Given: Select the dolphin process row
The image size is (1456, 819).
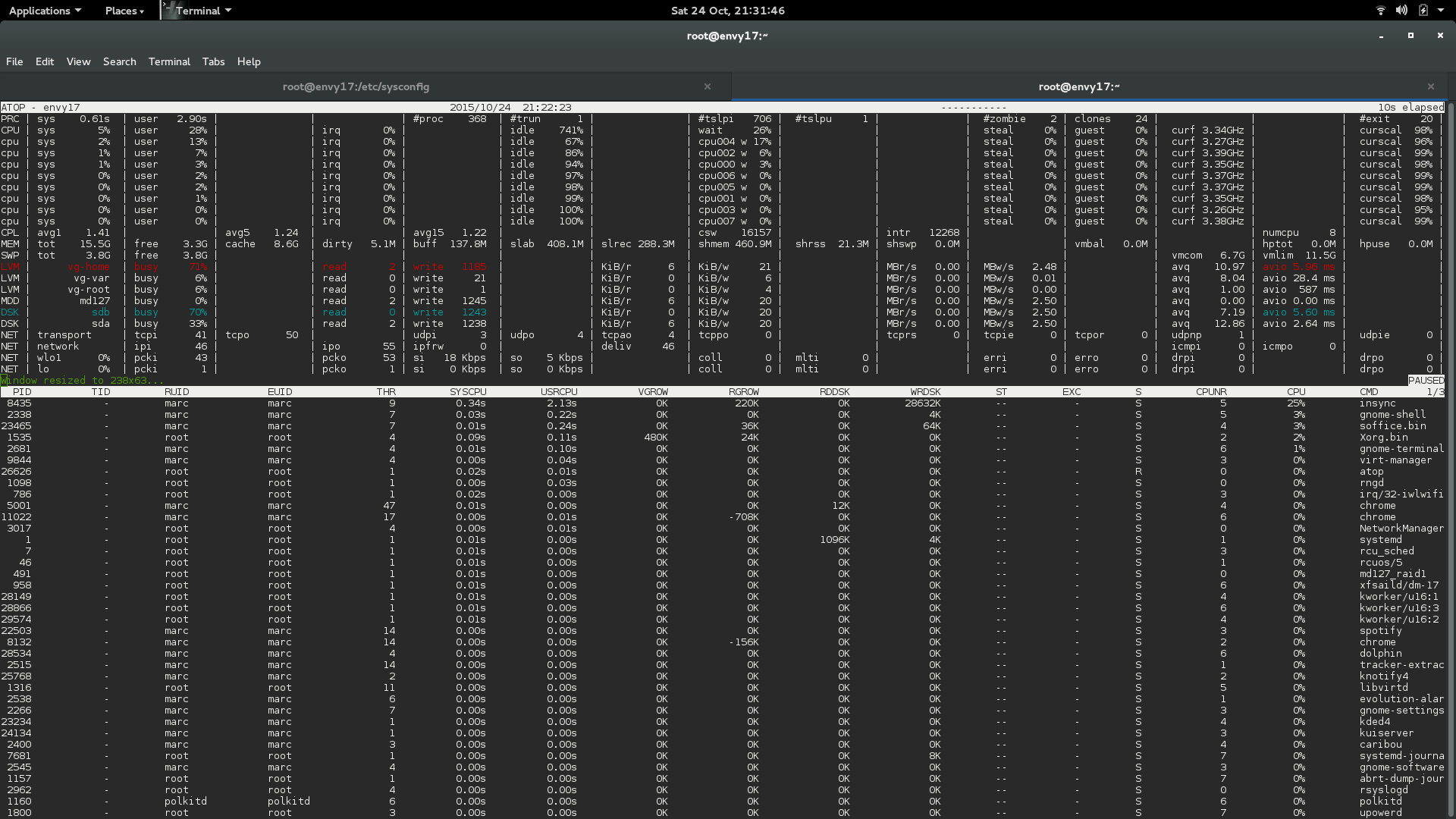Looking at the screenshot, I should 723,654.
